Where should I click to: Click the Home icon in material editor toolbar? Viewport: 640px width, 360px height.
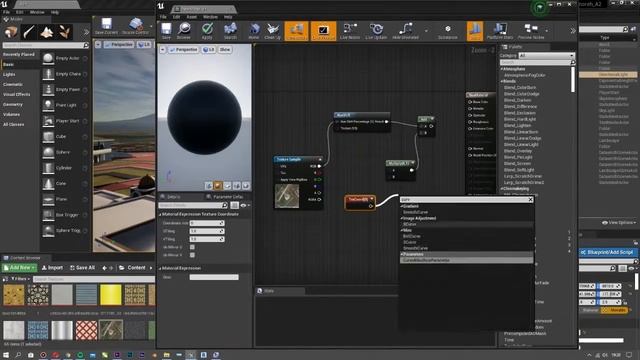pos(254,31)
